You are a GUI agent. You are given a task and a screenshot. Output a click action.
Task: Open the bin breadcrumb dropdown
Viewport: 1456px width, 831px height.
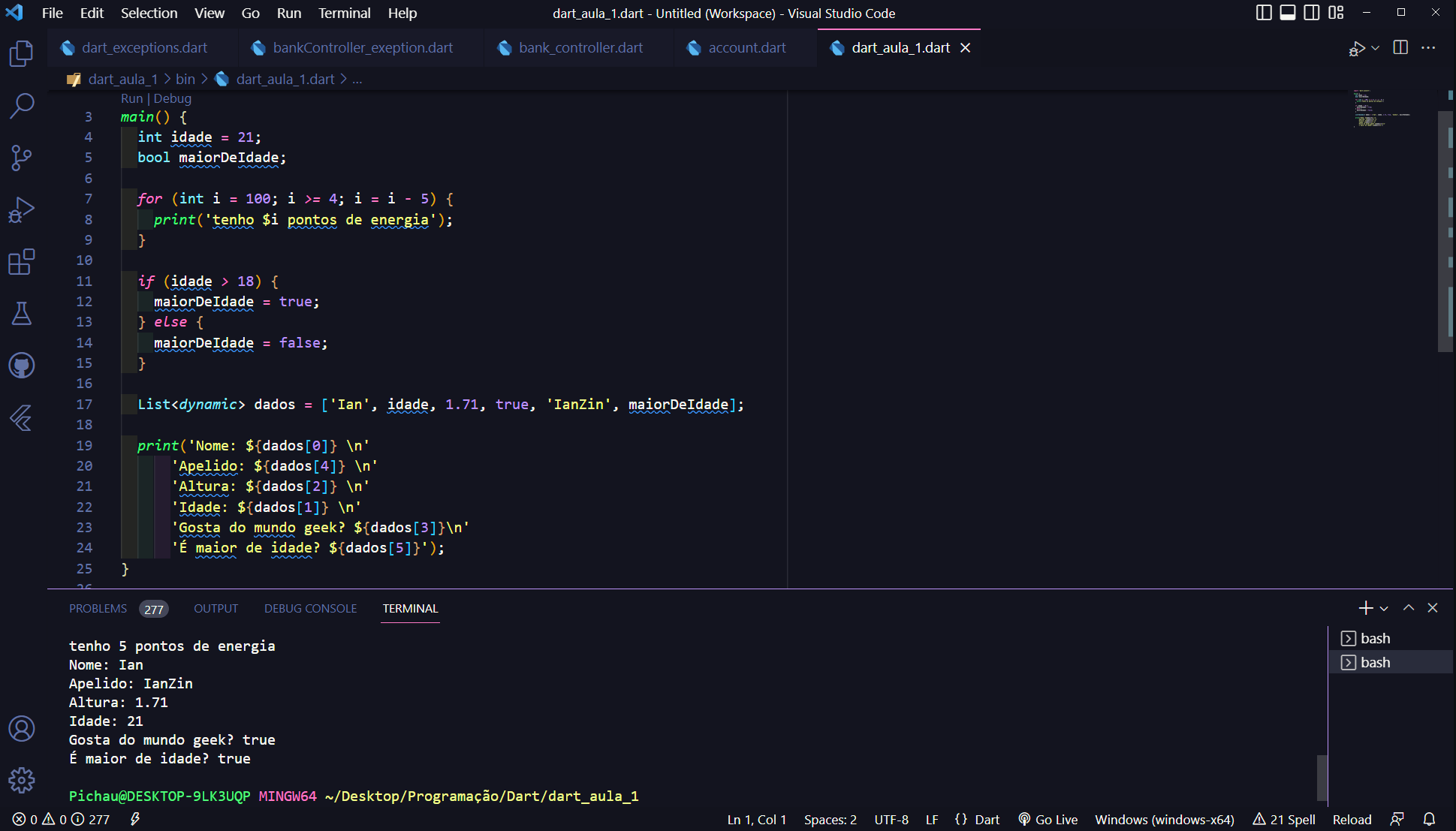coord(185,78)
